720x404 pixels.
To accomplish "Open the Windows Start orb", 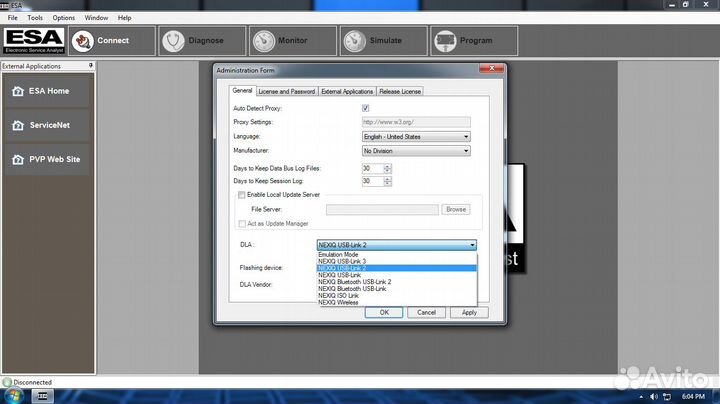I will (x=13, y=396).
